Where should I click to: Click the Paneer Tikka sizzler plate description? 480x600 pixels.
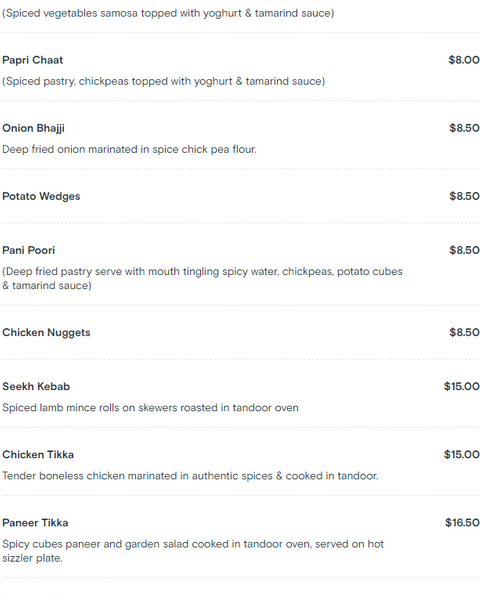193,551
